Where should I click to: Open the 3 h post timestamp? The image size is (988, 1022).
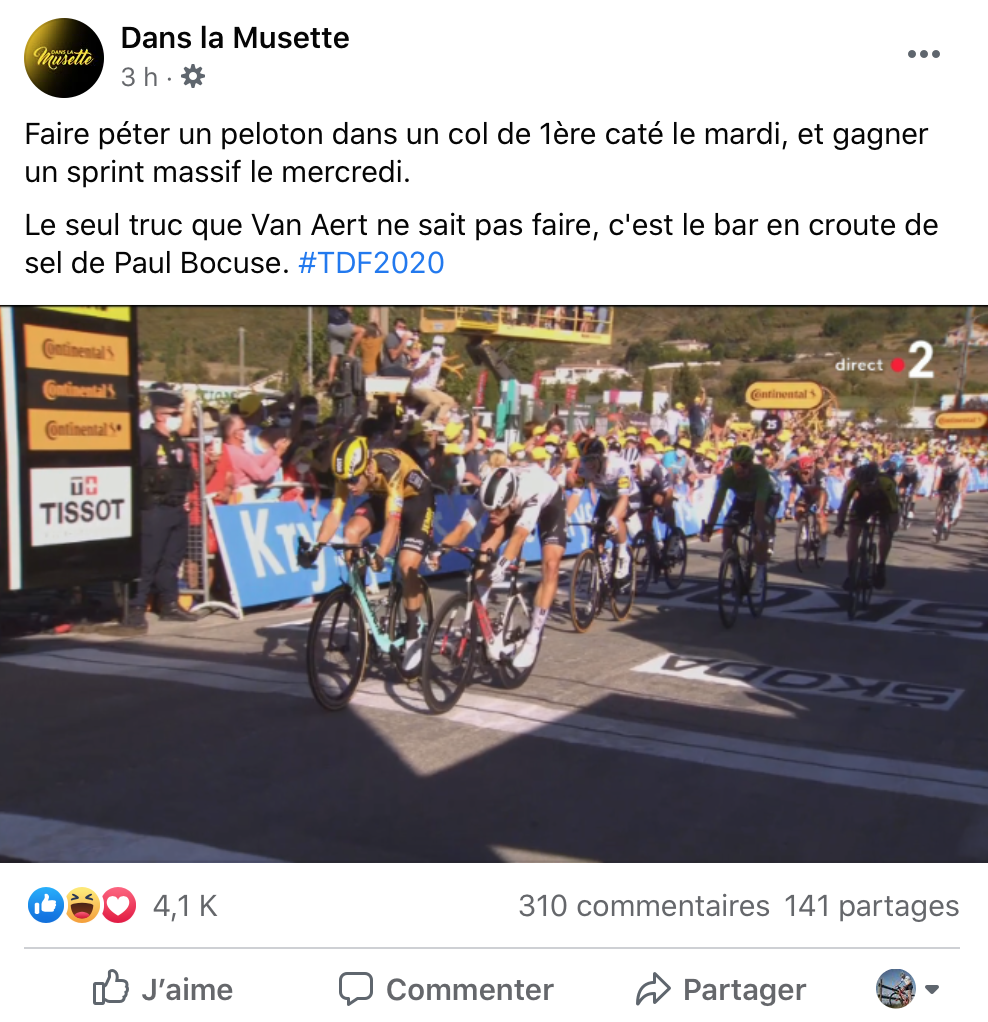139,77
